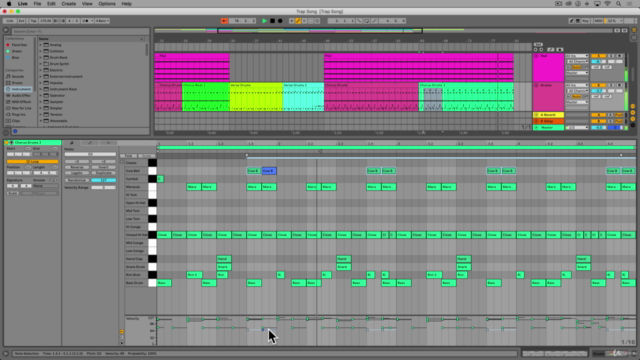Click the Closed Hi Hat lane label
640x360 pixels.
[x=136, y=235]
